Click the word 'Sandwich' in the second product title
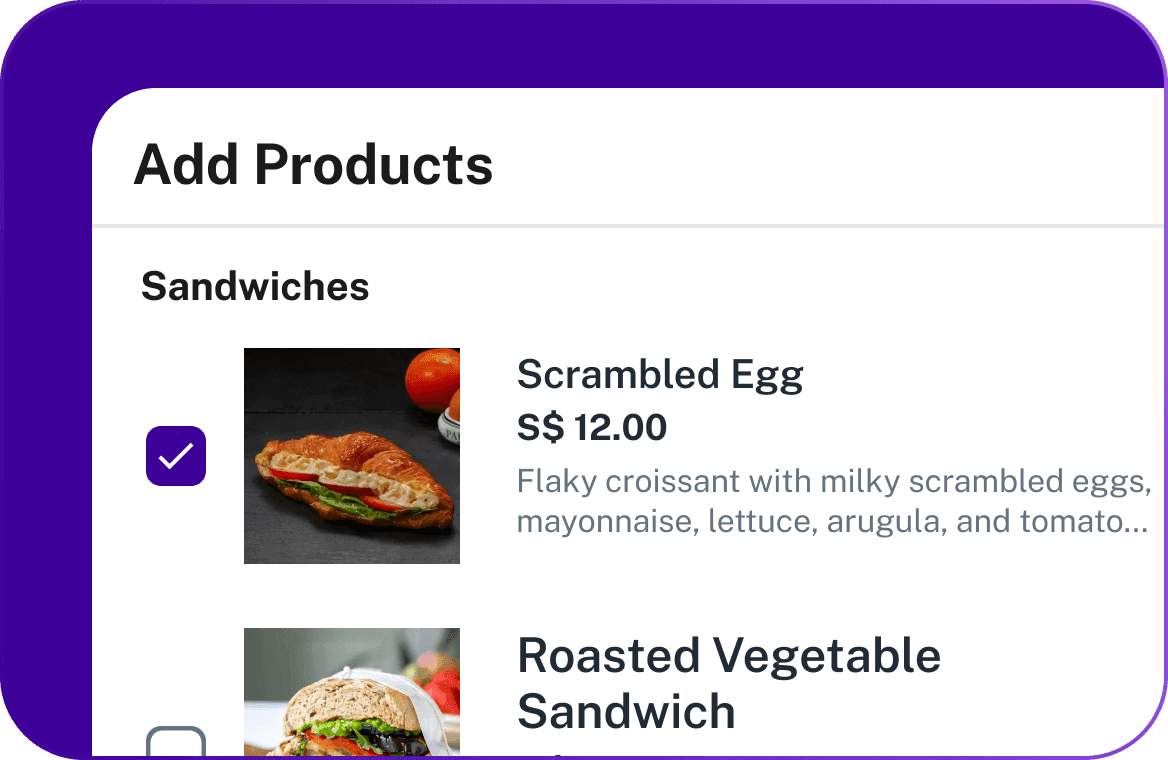 coord(626,712)
